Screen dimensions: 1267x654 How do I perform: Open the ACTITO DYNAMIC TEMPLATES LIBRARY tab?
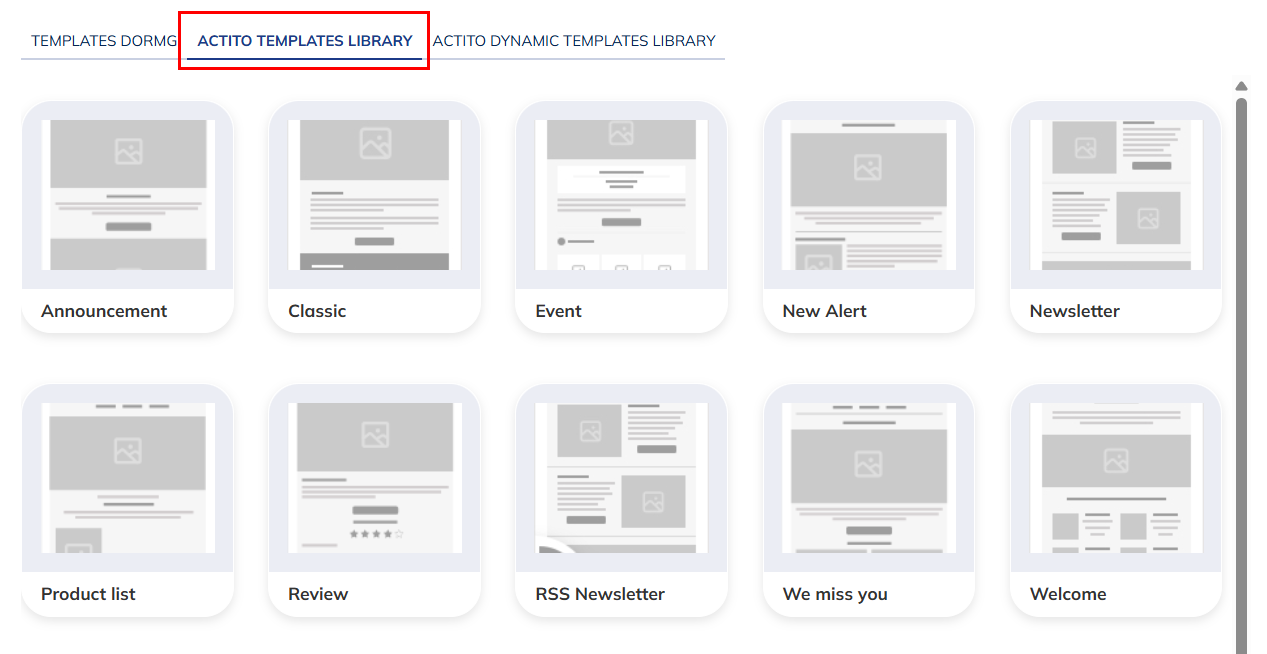point(574,40)
